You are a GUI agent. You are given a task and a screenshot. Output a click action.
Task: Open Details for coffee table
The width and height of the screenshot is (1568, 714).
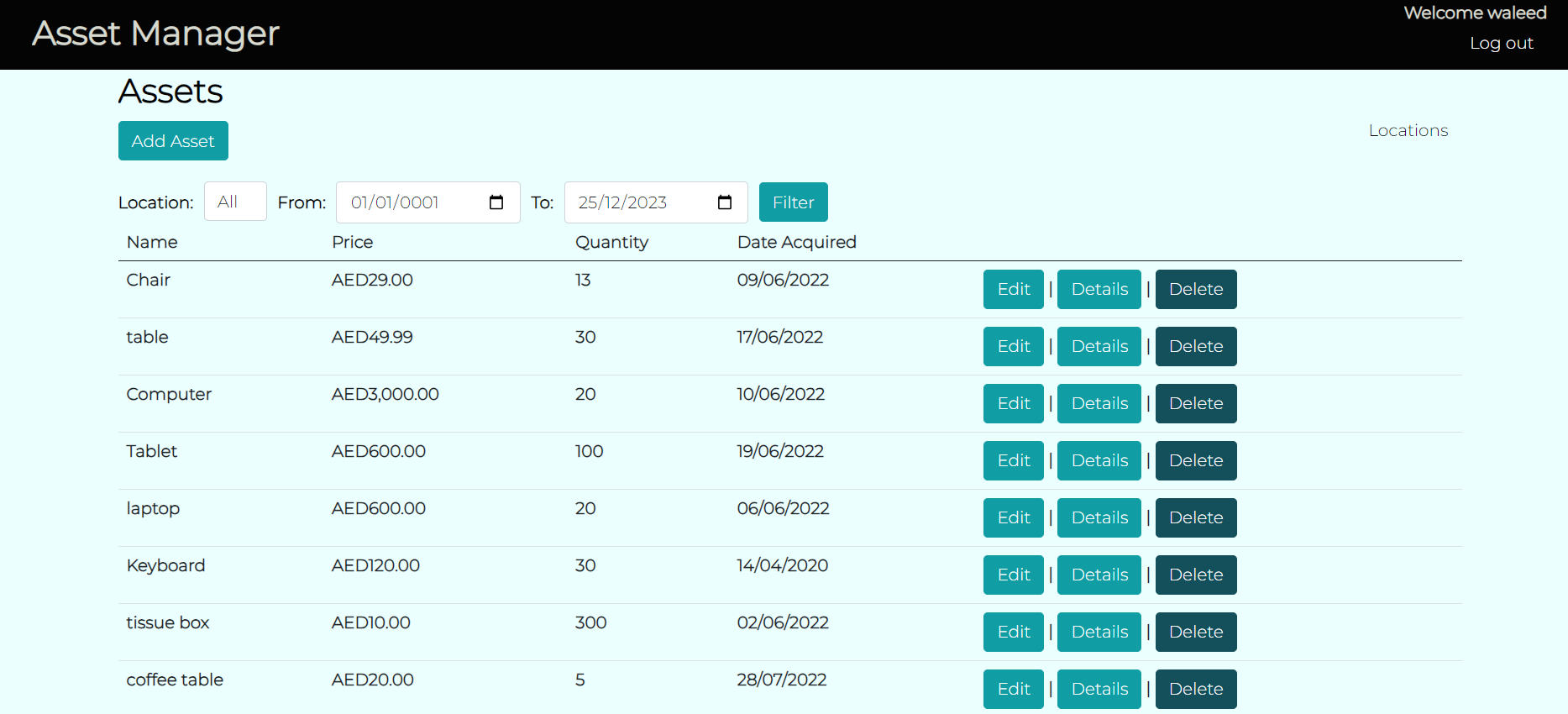pos(1099,689)
